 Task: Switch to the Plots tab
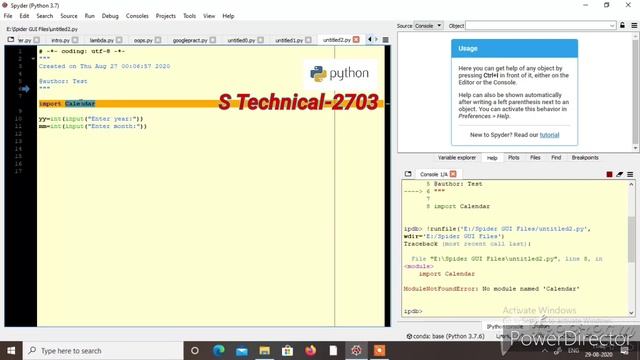(513, 158)
